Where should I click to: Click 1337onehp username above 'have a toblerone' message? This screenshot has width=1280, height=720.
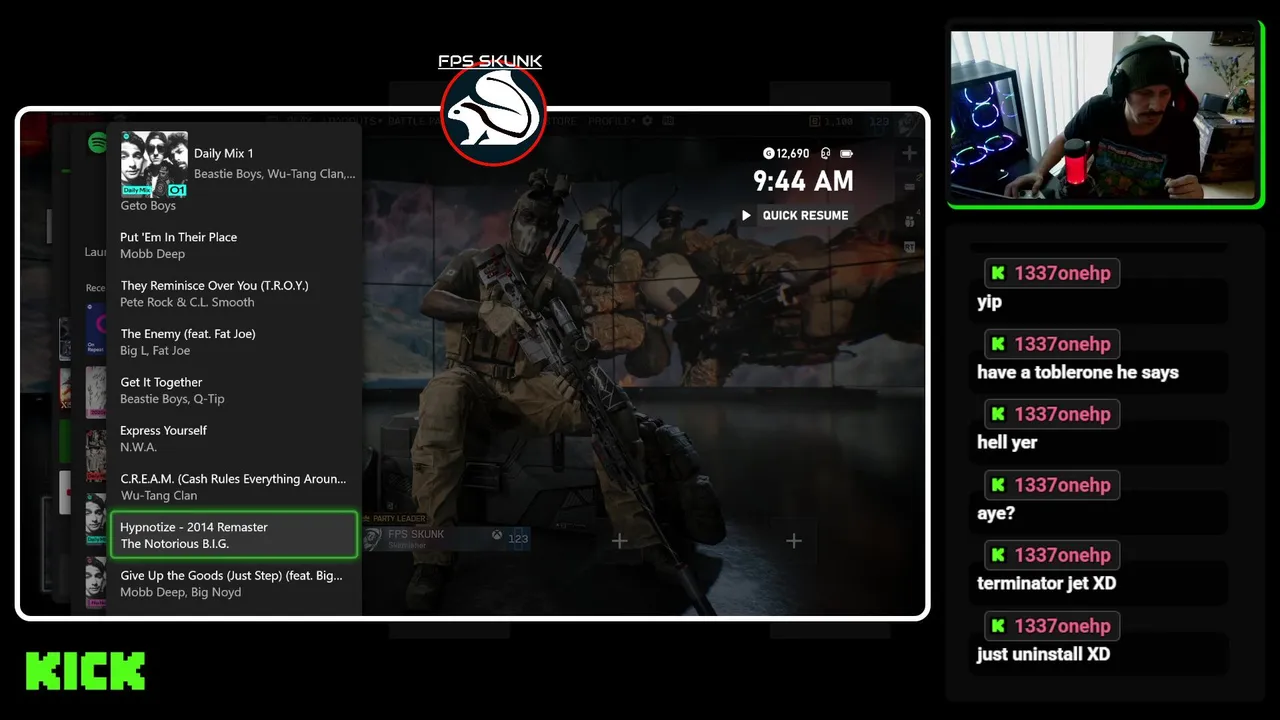pos(1062,344)
